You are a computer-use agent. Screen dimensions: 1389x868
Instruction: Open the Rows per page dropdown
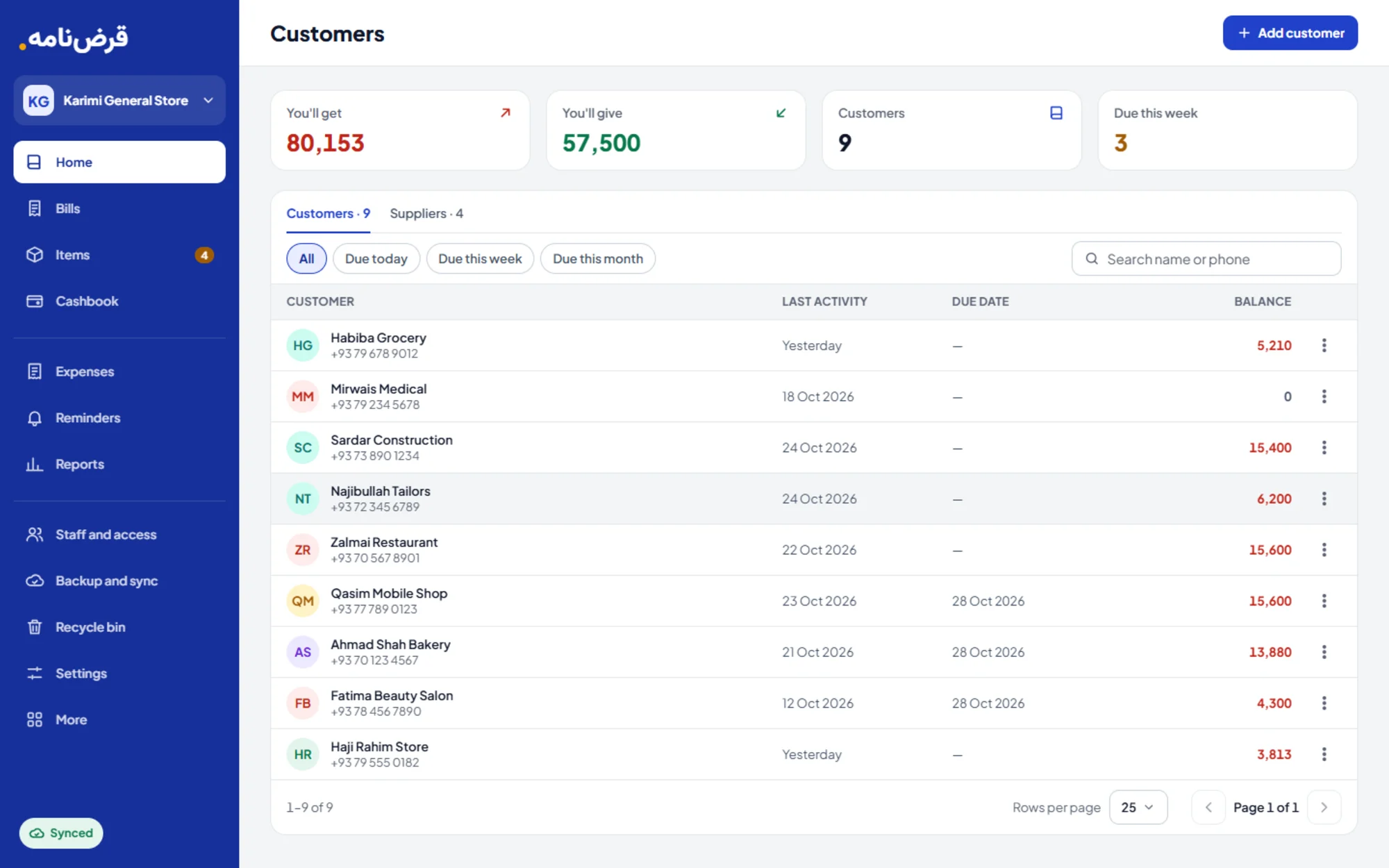click(1138, 807)
